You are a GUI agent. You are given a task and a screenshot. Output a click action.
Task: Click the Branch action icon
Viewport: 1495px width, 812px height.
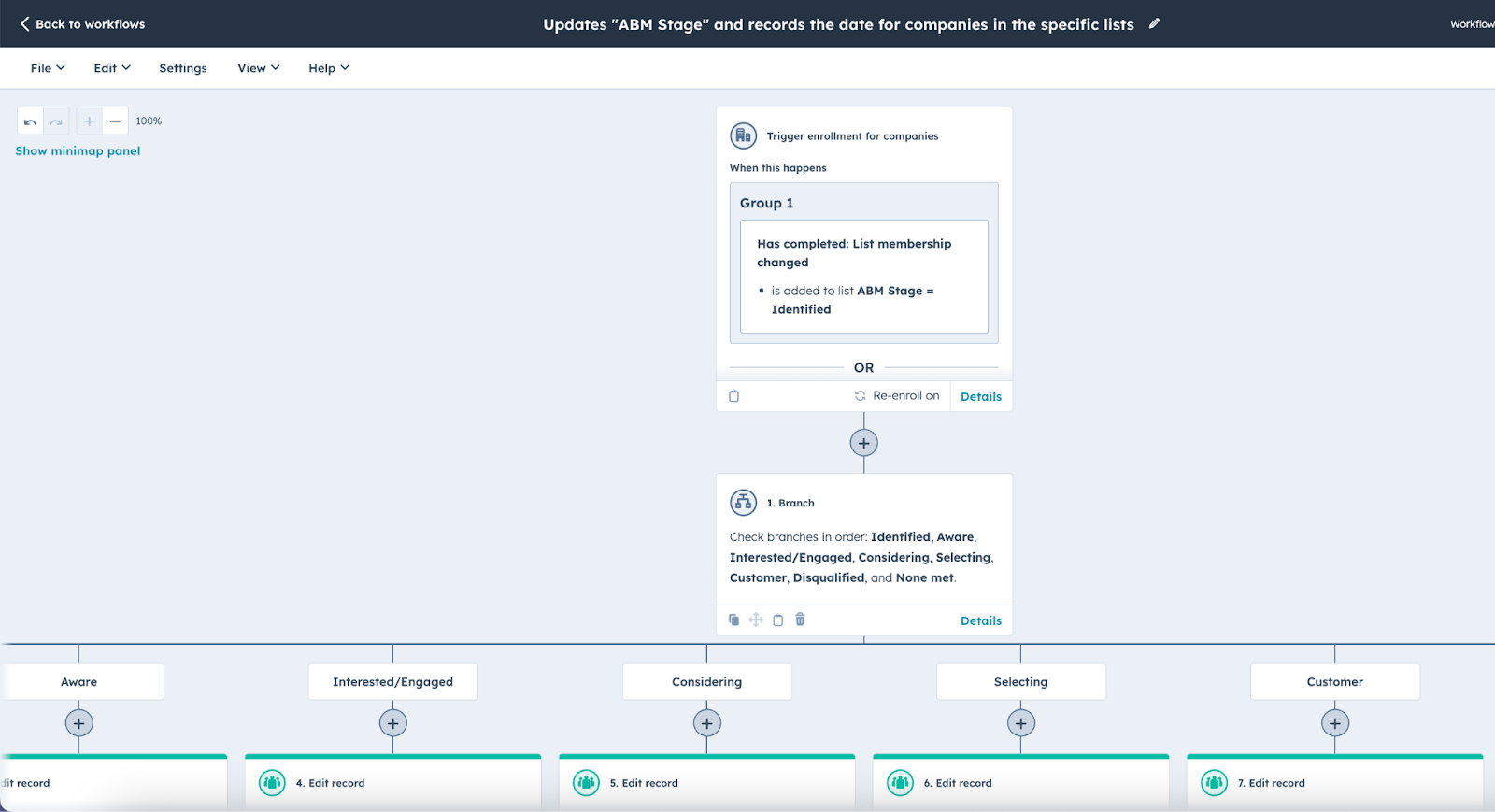[x=743, y=503]
